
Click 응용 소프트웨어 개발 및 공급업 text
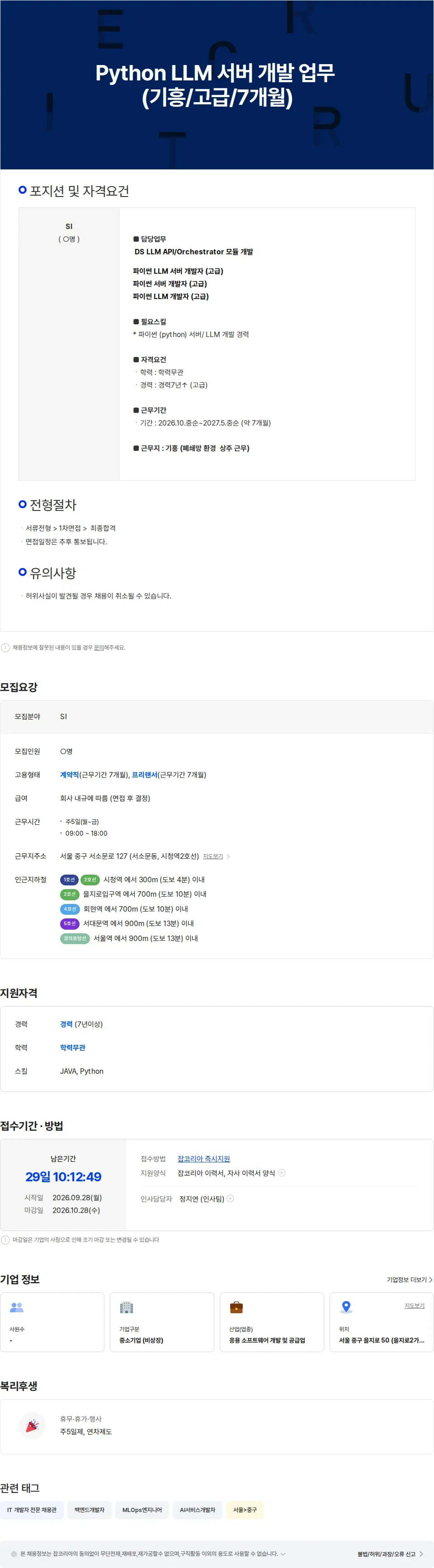267,1340
